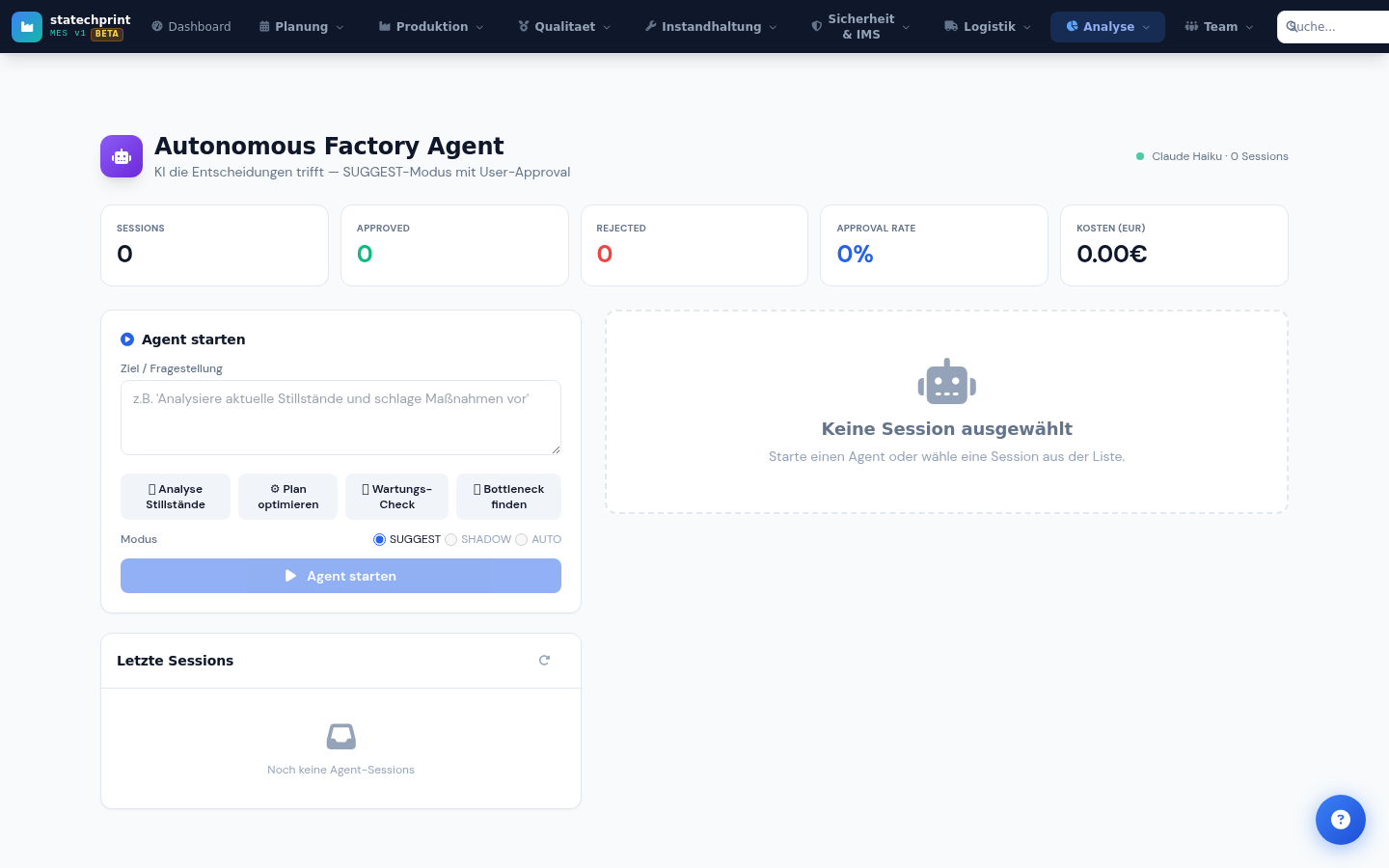The height and width of the screenshot is (868, 1389).
Task: Expand the Logistik dropdown chevron
Action: [1027, 28]
